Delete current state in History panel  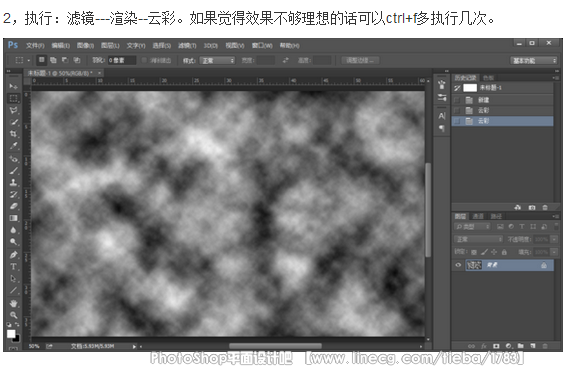click(x=545, y=207)
